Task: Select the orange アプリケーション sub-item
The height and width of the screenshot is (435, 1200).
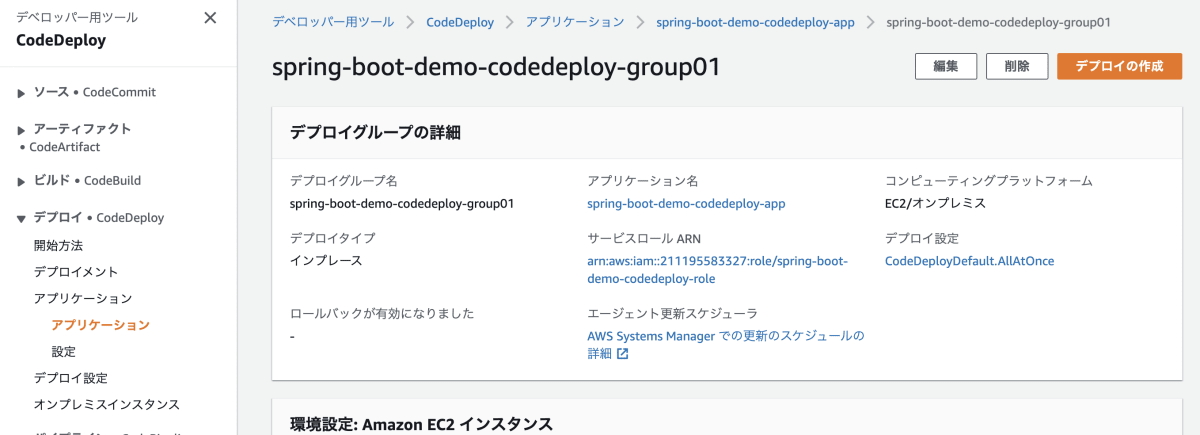Action: click(x=101, y=325)
